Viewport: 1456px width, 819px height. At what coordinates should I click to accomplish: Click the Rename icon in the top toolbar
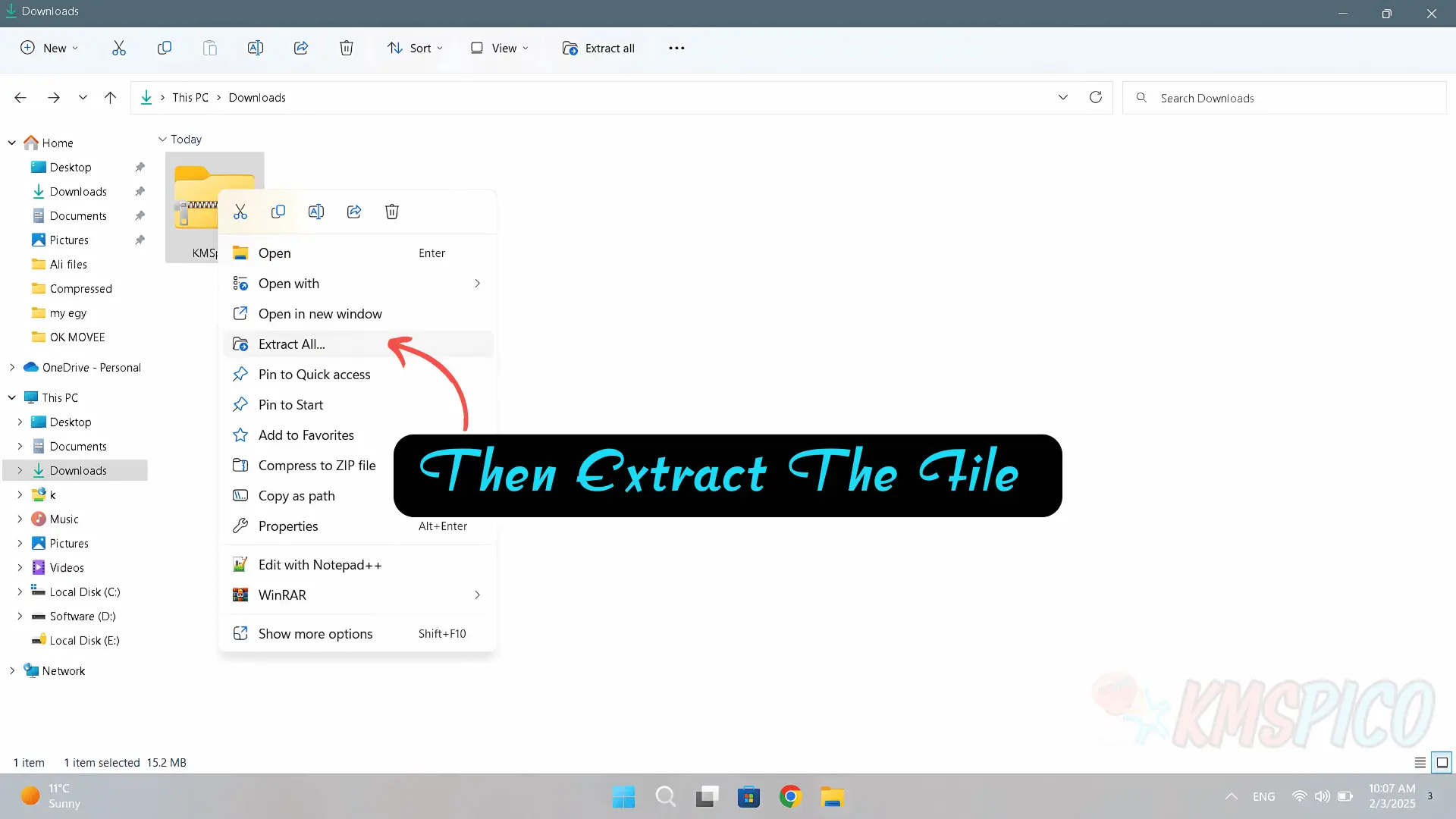[256, 48]
